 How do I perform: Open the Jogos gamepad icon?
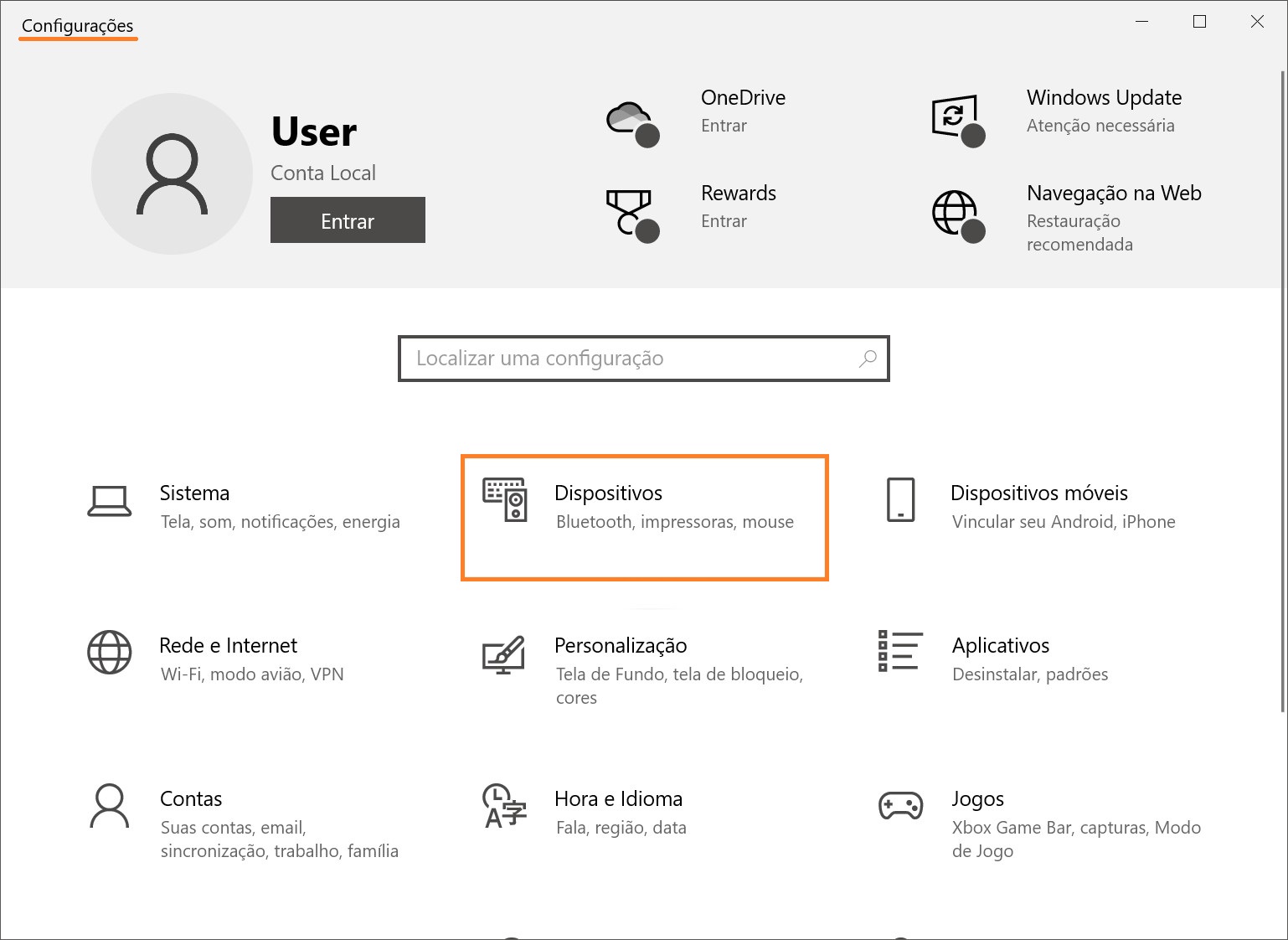click(x=900, y=806)
